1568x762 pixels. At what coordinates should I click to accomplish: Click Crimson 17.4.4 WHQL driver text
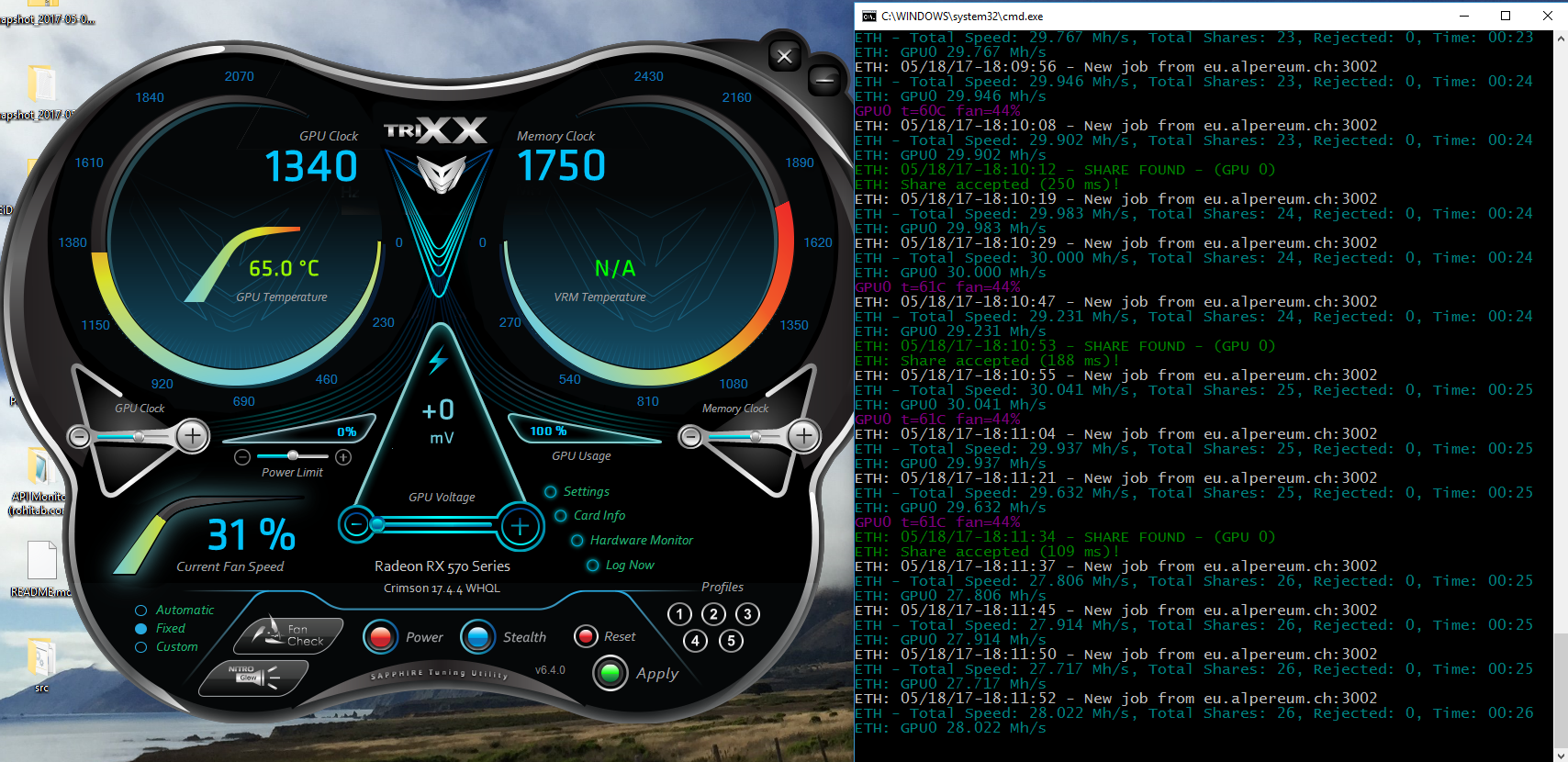pyautogui.click(x=442, y=588)
